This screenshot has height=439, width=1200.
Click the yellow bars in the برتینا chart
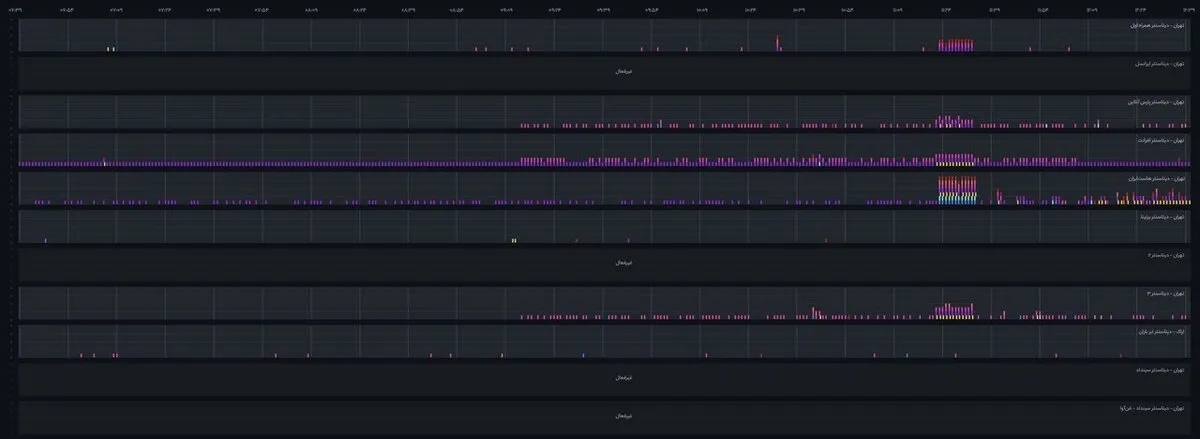(x=513, y=240)
